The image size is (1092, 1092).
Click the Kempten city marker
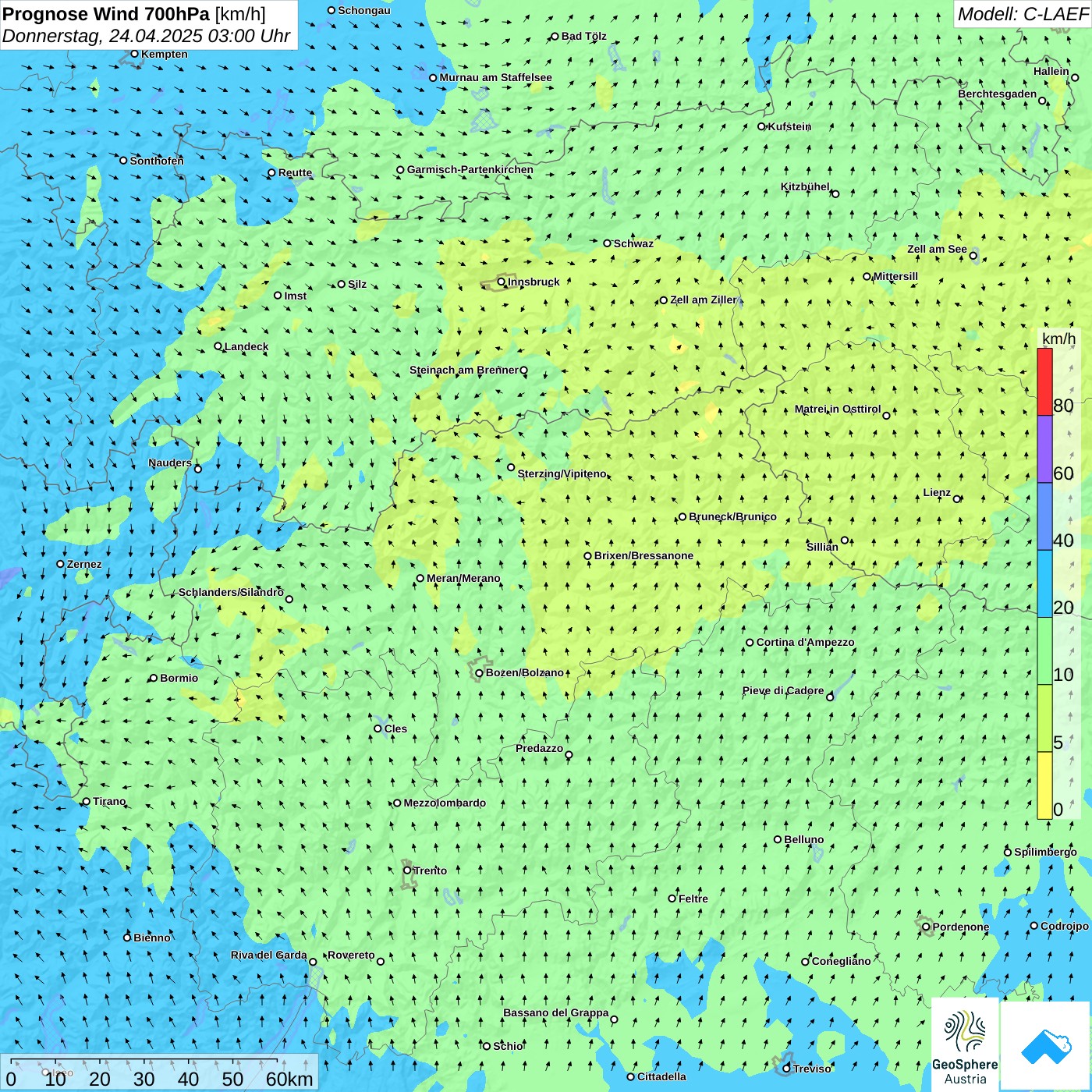[134, 54]
